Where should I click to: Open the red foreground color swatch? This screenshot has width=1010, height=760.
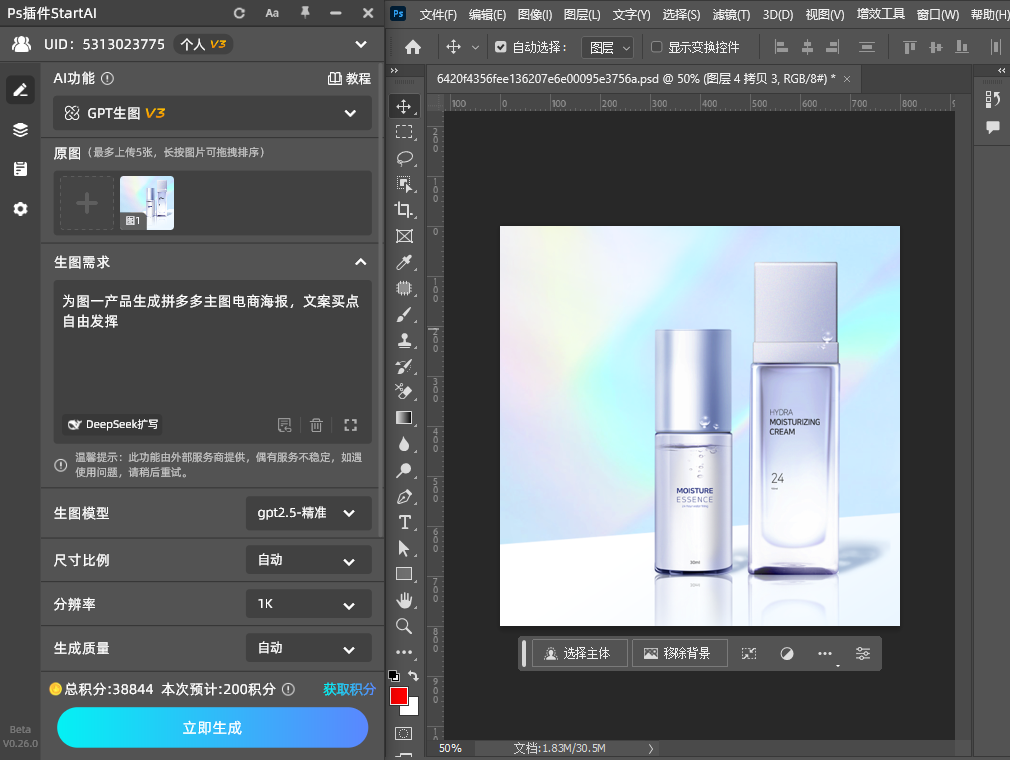(x=398, y=696)
